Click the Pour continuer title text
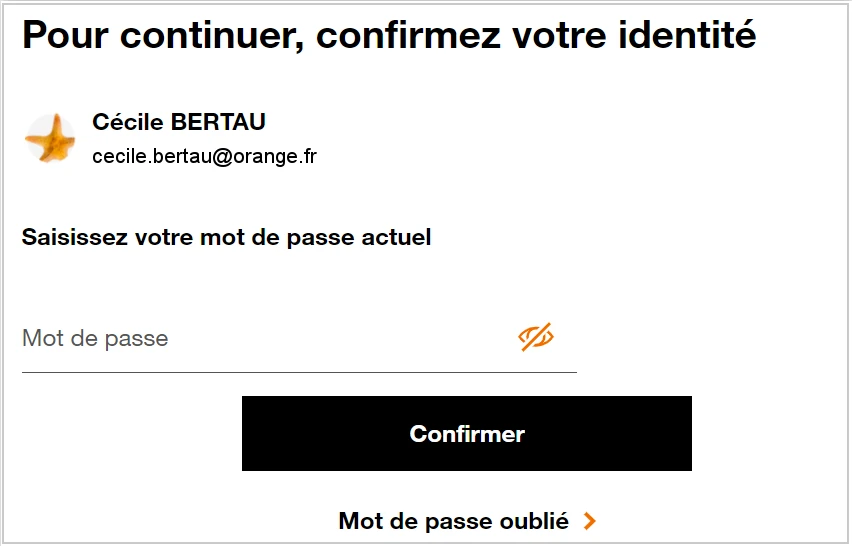 click(x=160, y=36)
